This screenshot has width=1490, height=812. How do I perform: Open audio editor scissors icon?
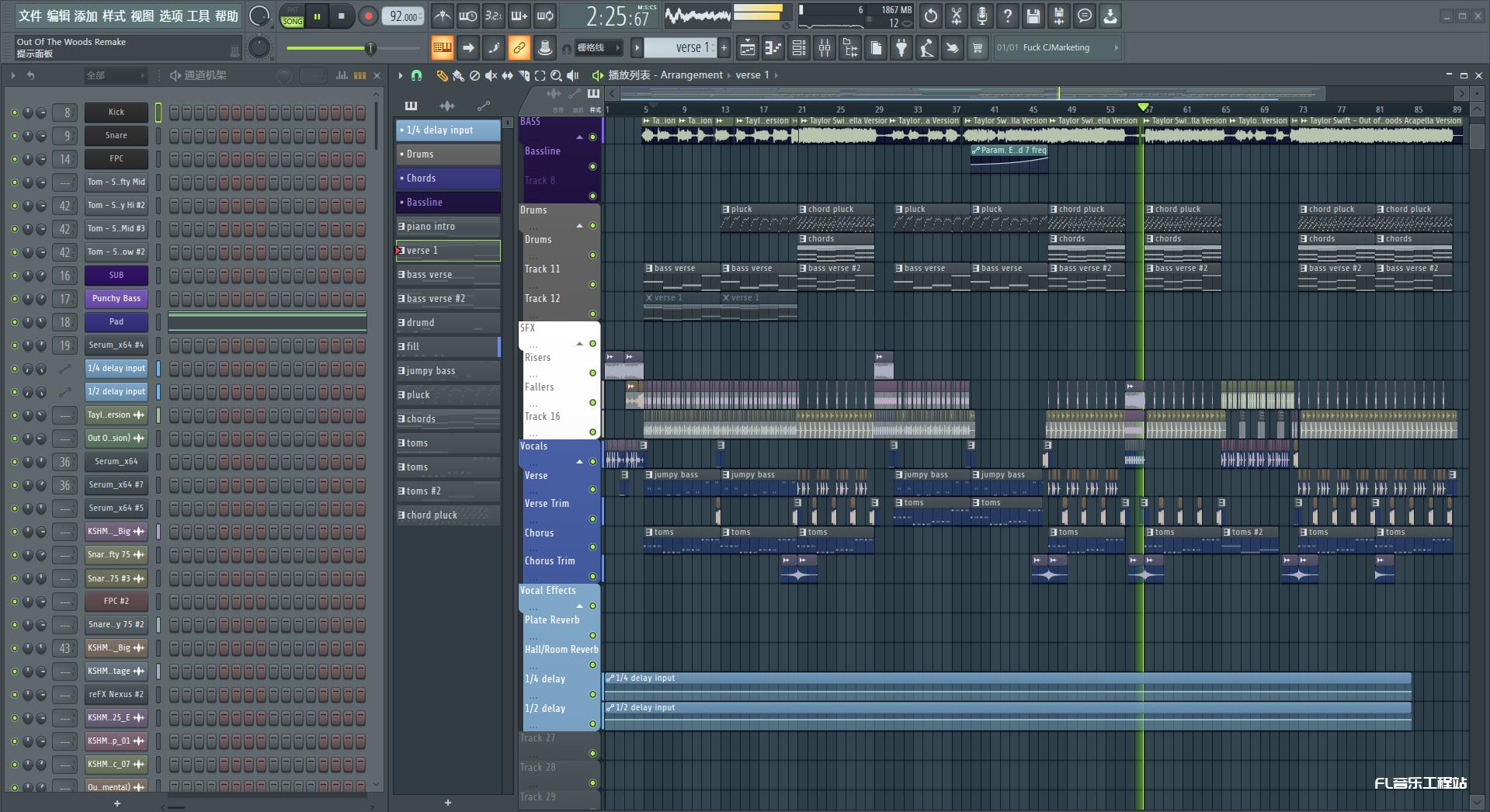click(957, 16)
